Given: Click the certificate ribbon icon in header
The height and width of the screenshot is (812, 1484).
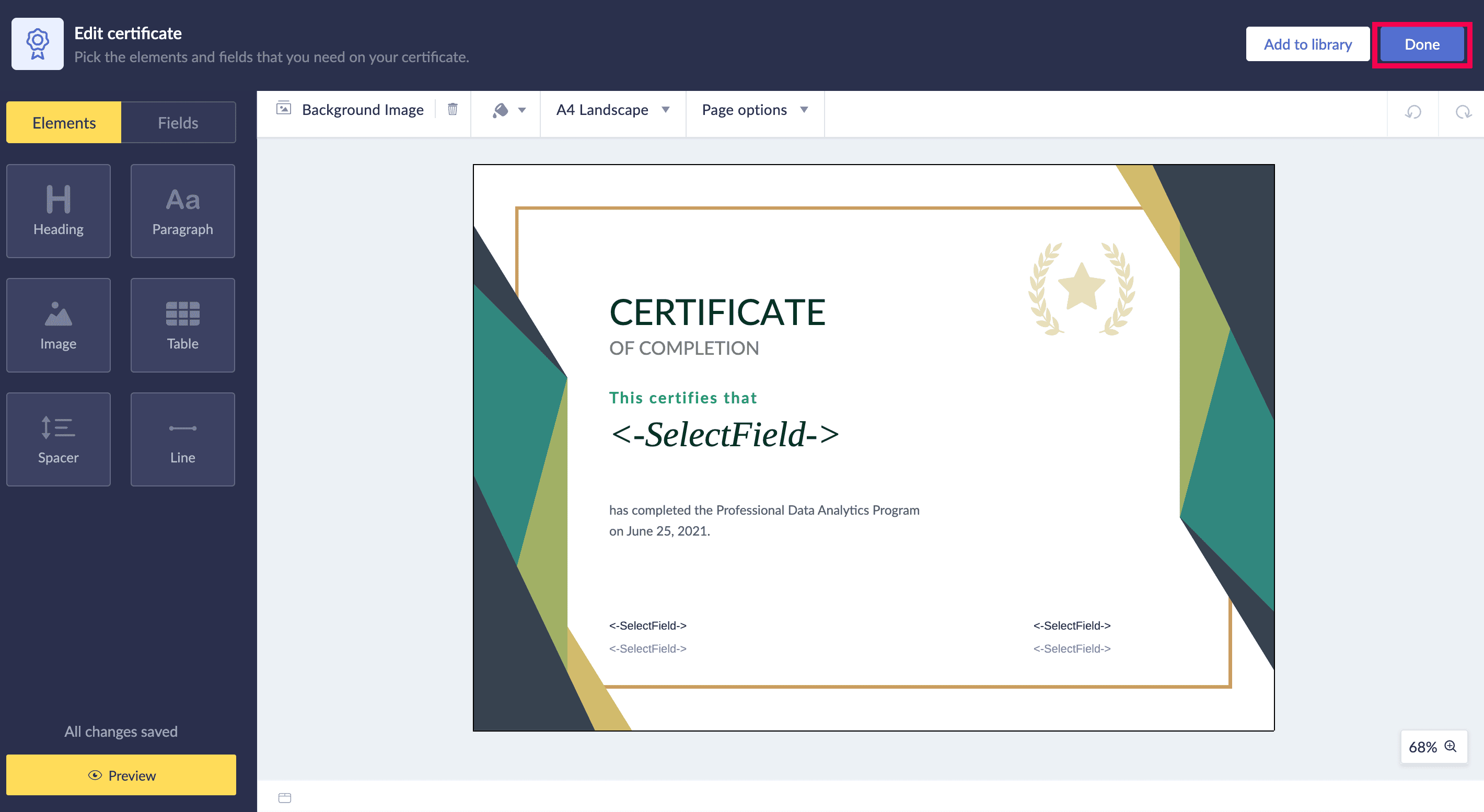Looking at the screenshot, I should [38, 44].
